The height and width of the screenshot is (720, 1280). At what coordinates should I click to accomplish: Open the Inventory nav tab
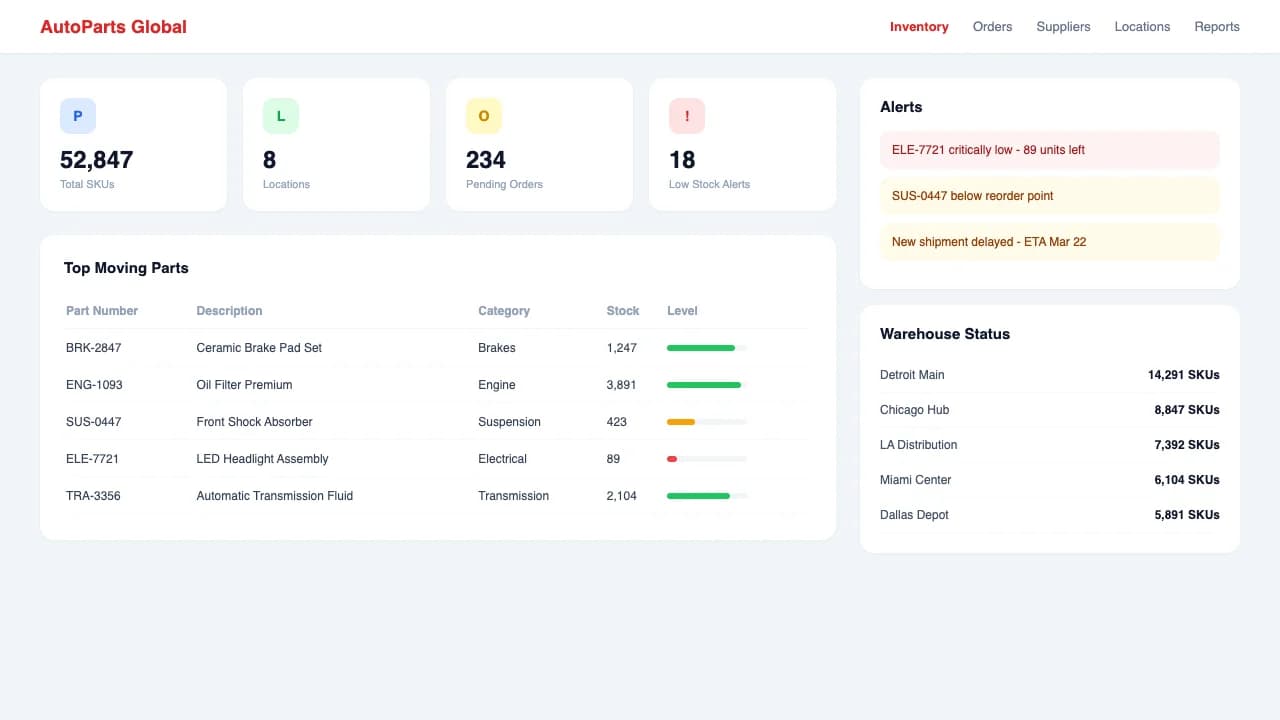919,27
